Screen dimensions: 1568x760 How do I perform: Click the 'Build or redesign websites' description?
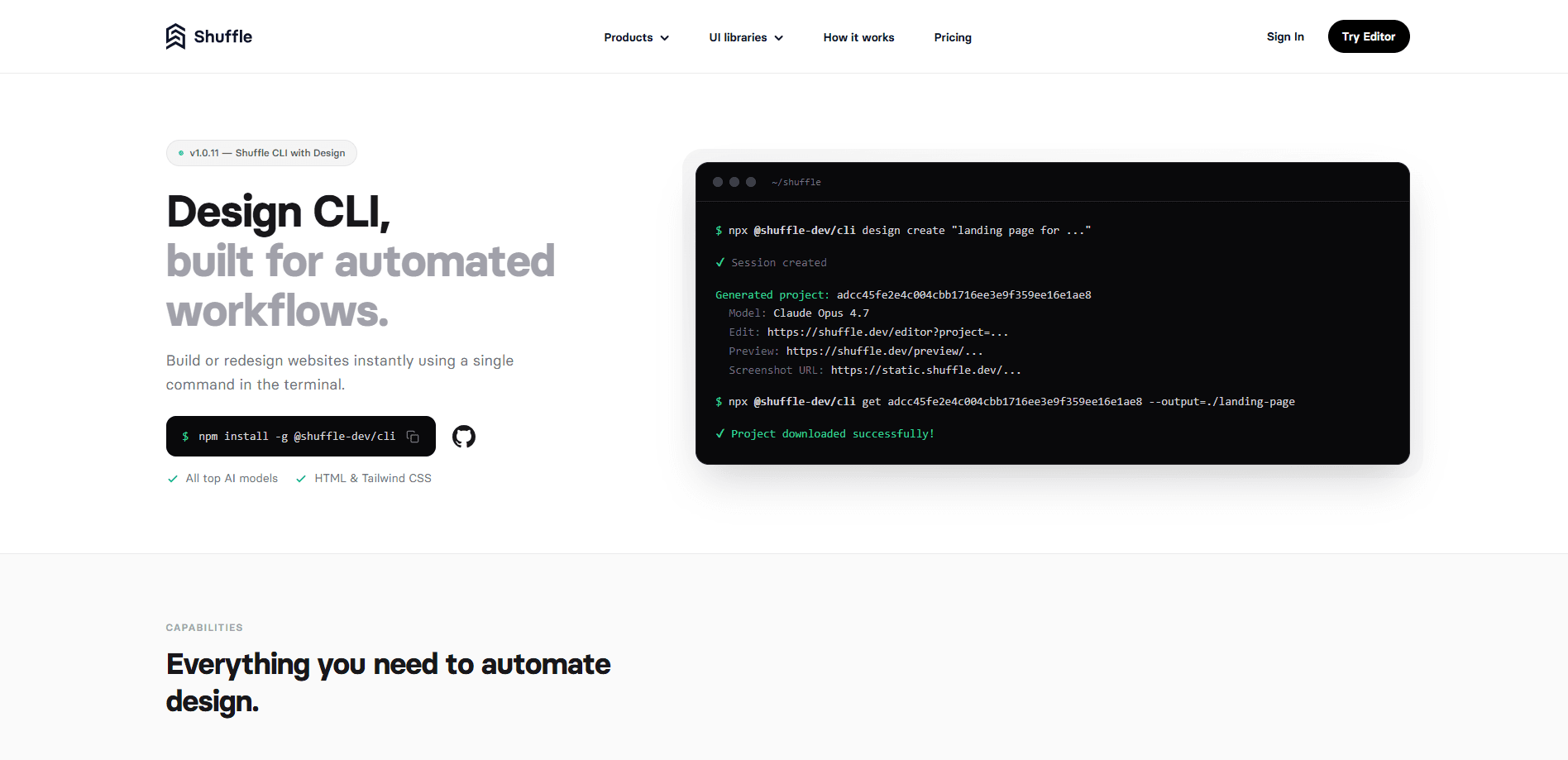coord(340,372)
